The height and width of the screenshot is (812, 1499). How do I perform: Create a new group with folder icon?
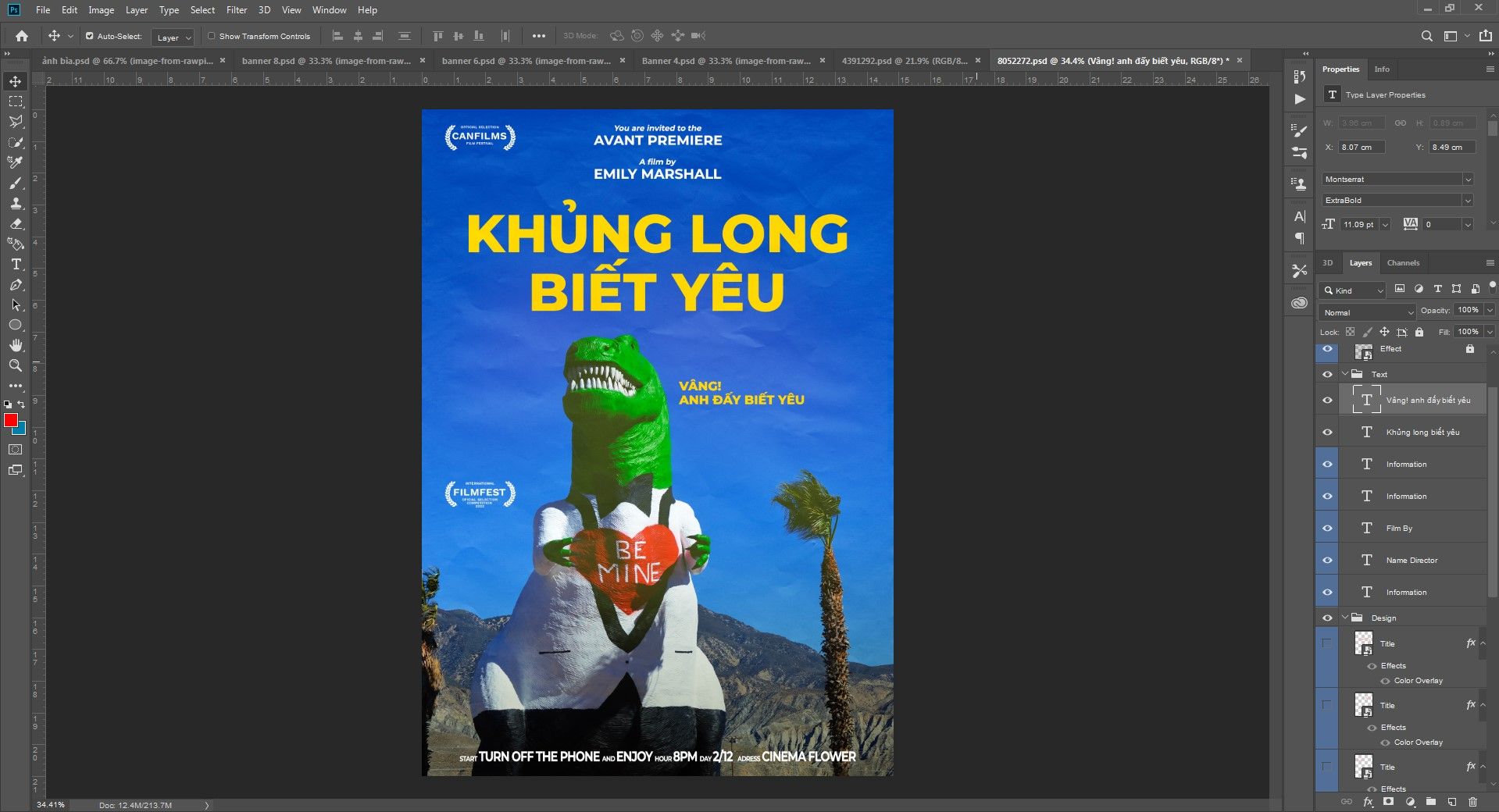pos(1430,802)
